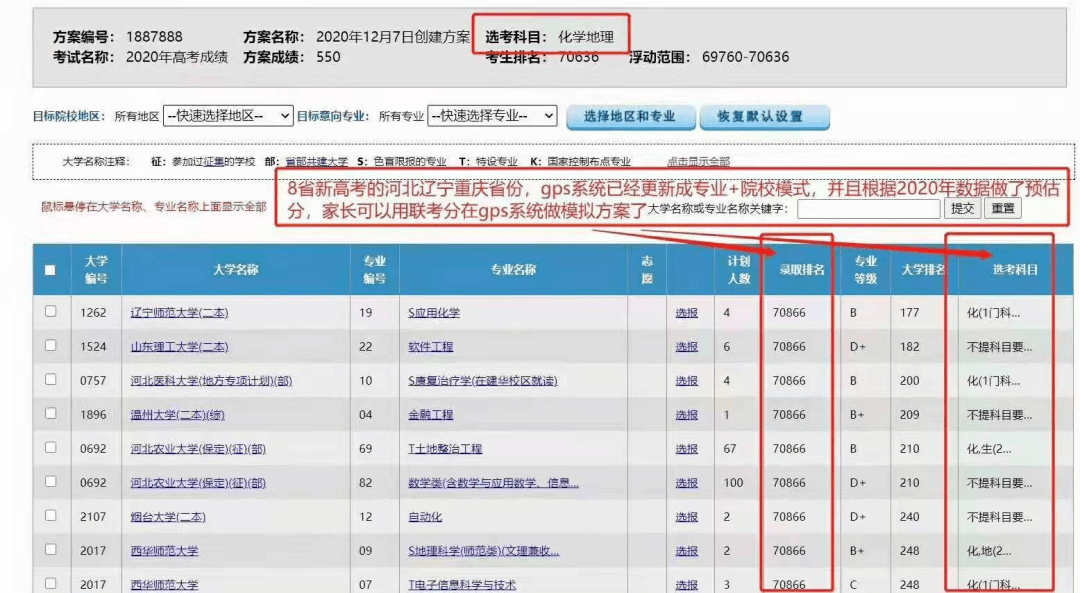
Task: Click the 专业编号 column header
Action: click(x=375, y=269)
